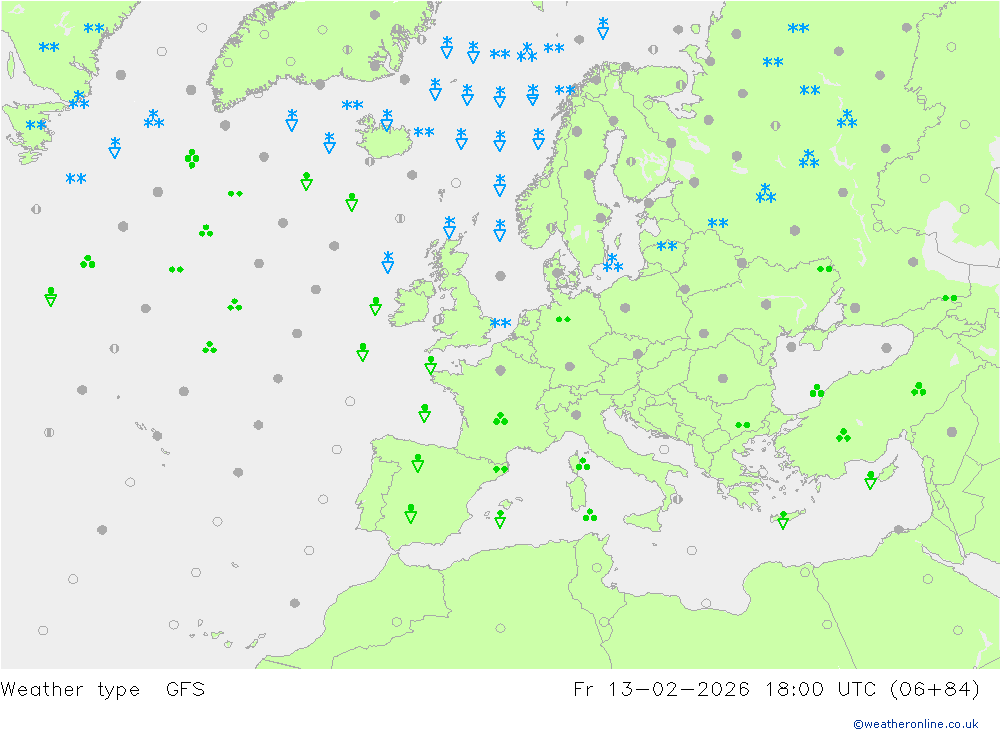1000x733 pixels.
Task: Click the shower symbol in the Bay of Biscay
Action: tap(424, 413)
